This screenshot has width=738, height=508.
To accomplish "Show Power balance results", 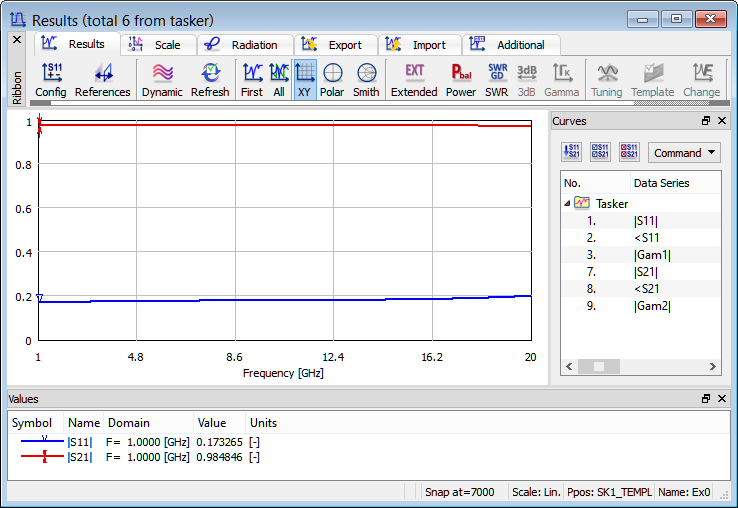I will (x=461, y=79).
